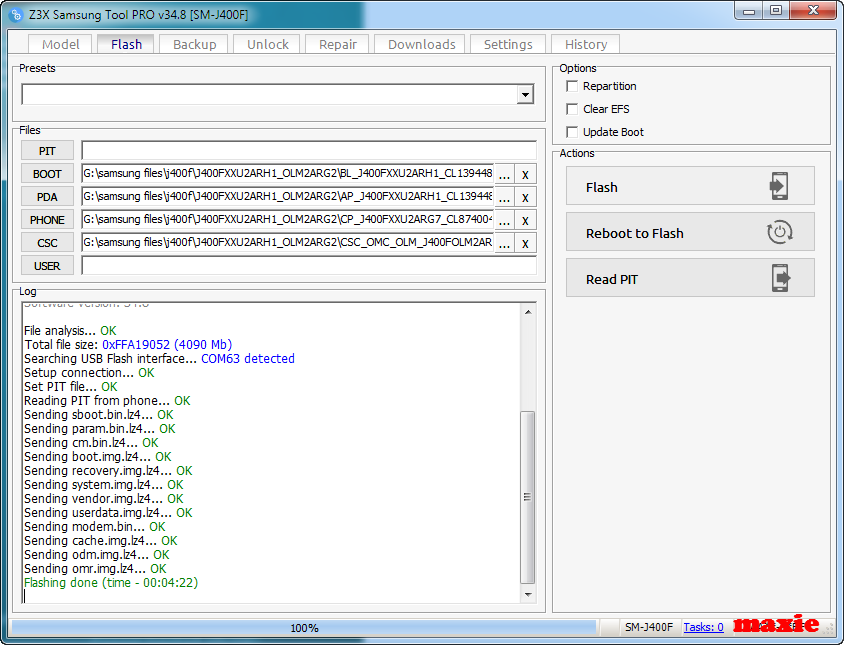Browse for PDA file with ellipsis button
Viewport: 844px width, 645px height.
click(504, 198)
